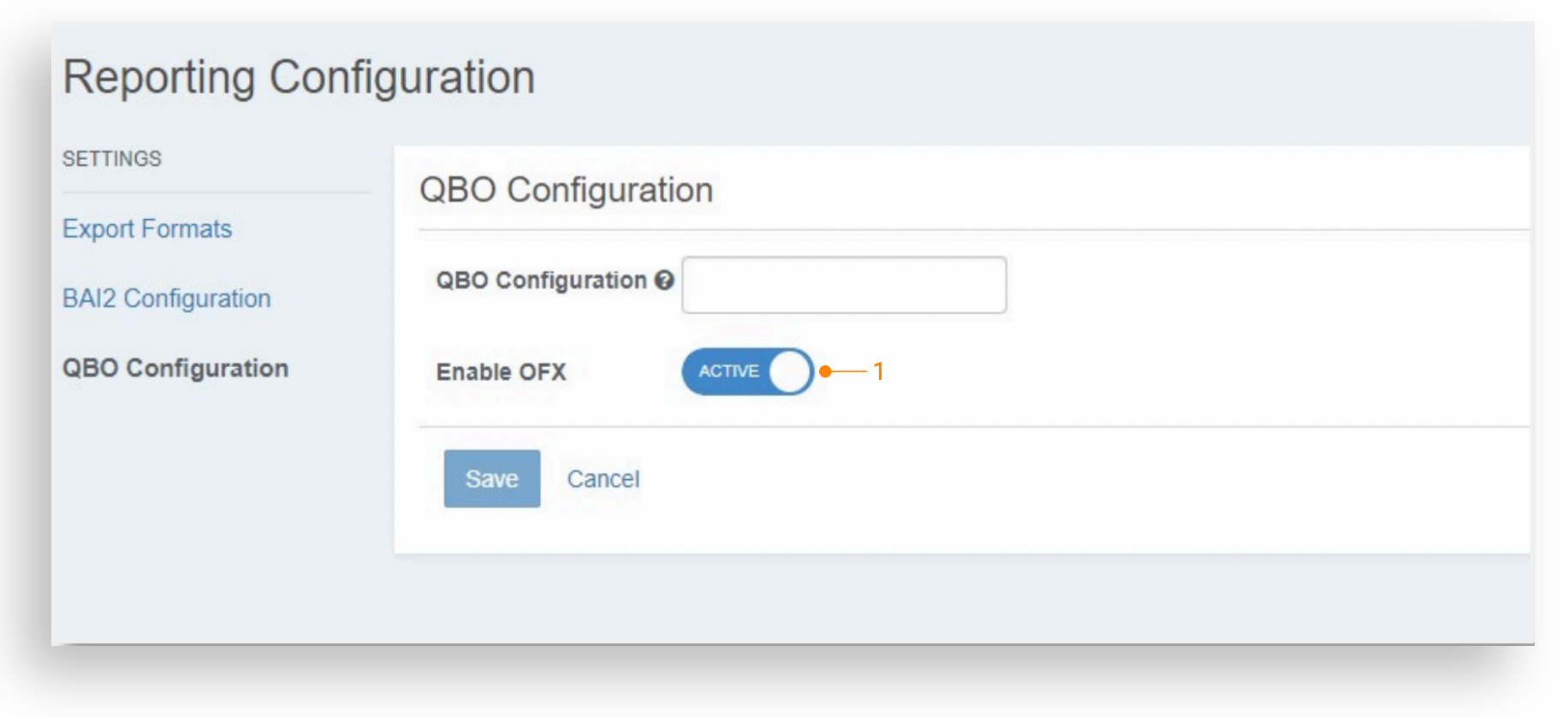1568x717 pixels.
Task: Click the help icon beside QBO Configuration label
Action: point(664,281)
